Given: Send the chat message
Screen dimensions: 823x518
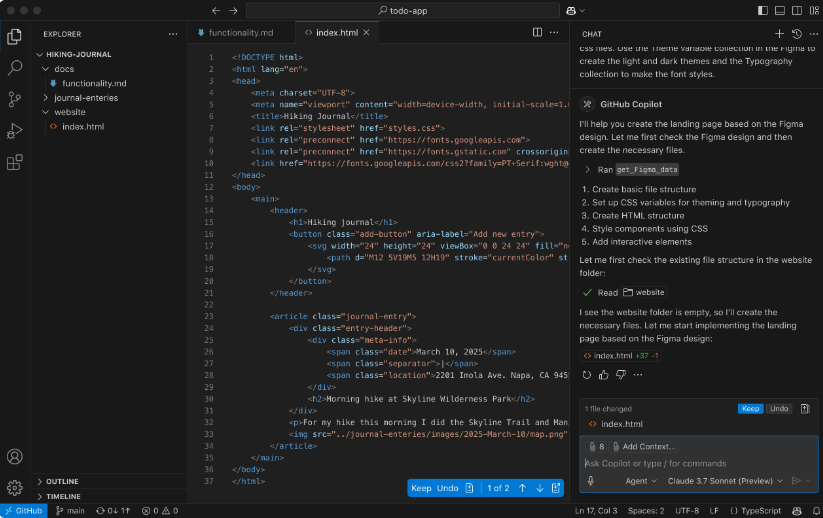Looking at the screenshot, I should [x=796, y=480].
